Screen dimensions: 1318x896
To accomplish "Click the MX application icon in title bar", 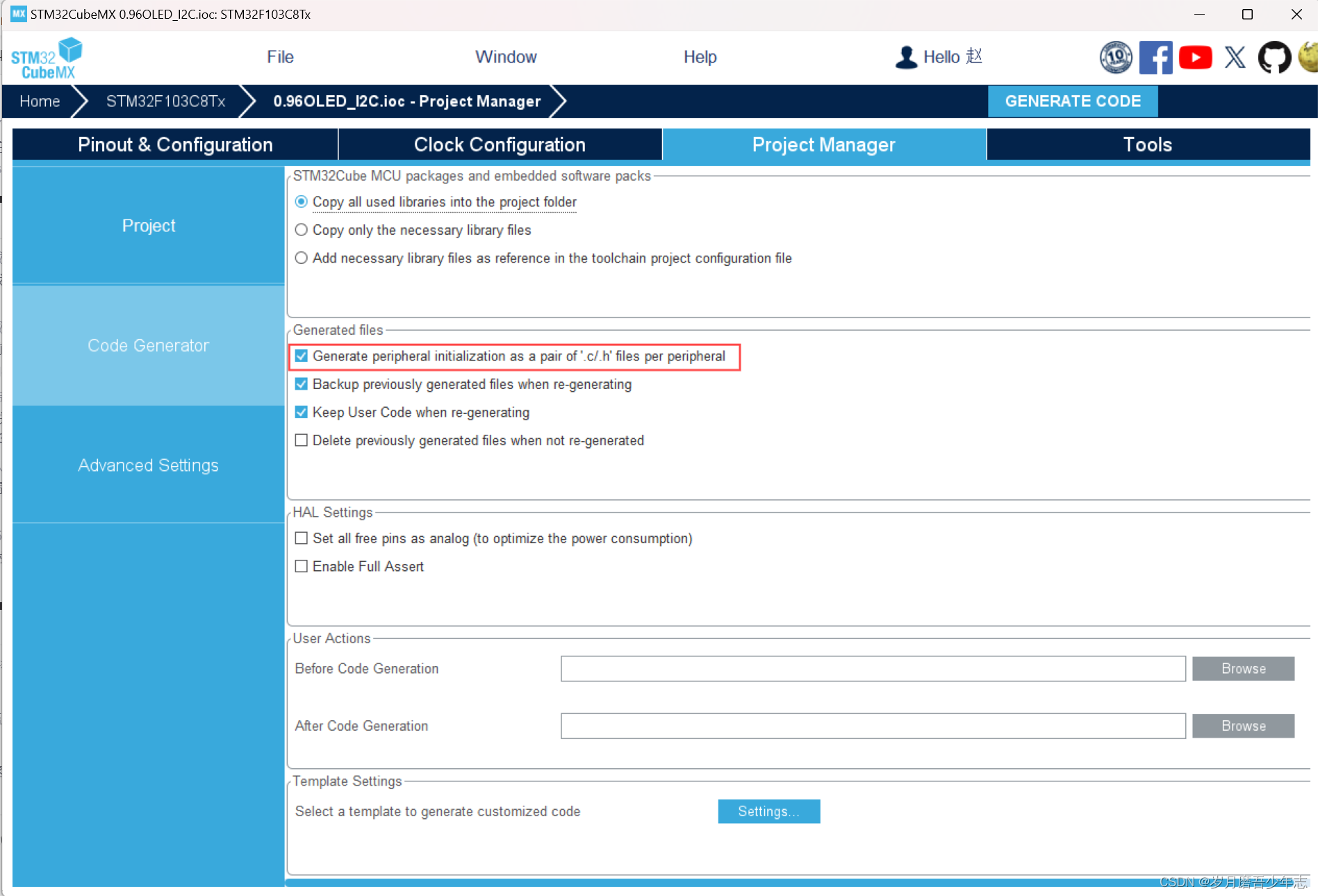I will (x=19, y=14).
